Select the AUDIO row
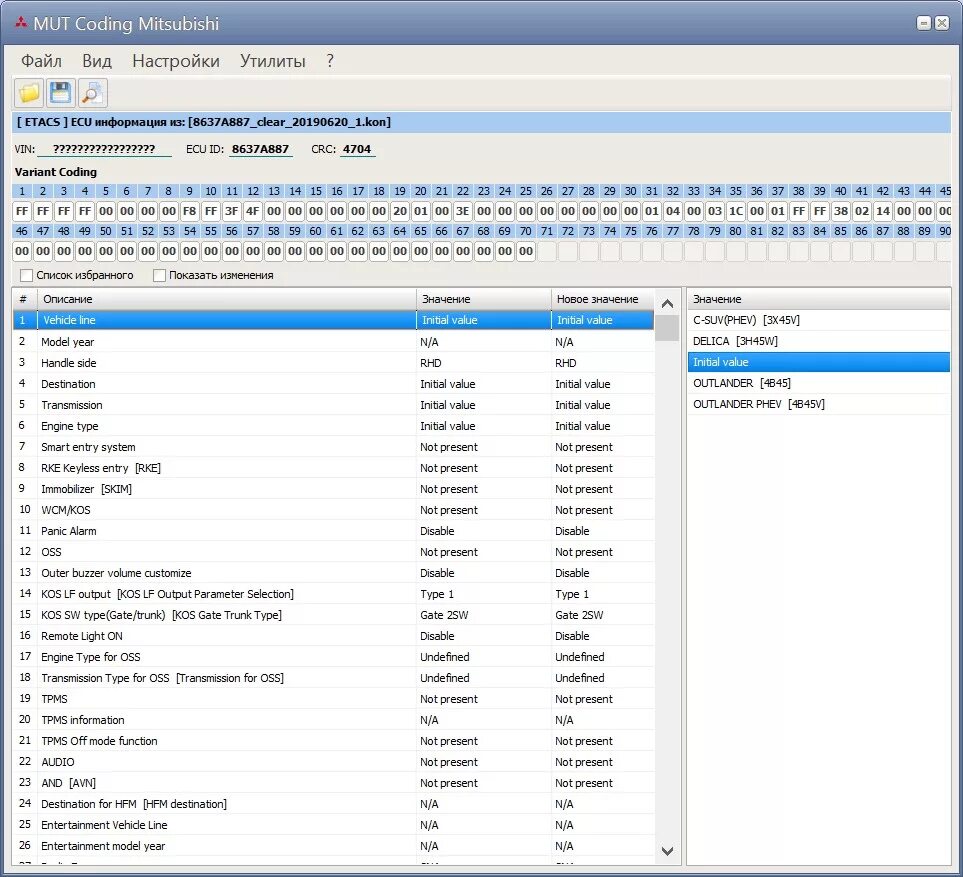Screen dimensions: 963x877 click(x=333, y=762)
